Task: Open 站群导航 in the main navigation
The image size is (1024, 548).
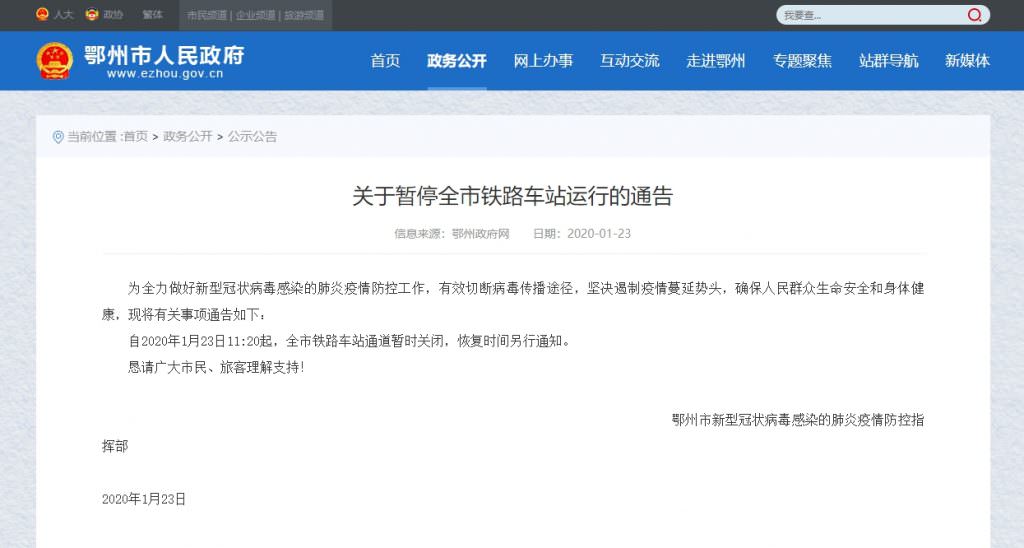Action: 888,61
